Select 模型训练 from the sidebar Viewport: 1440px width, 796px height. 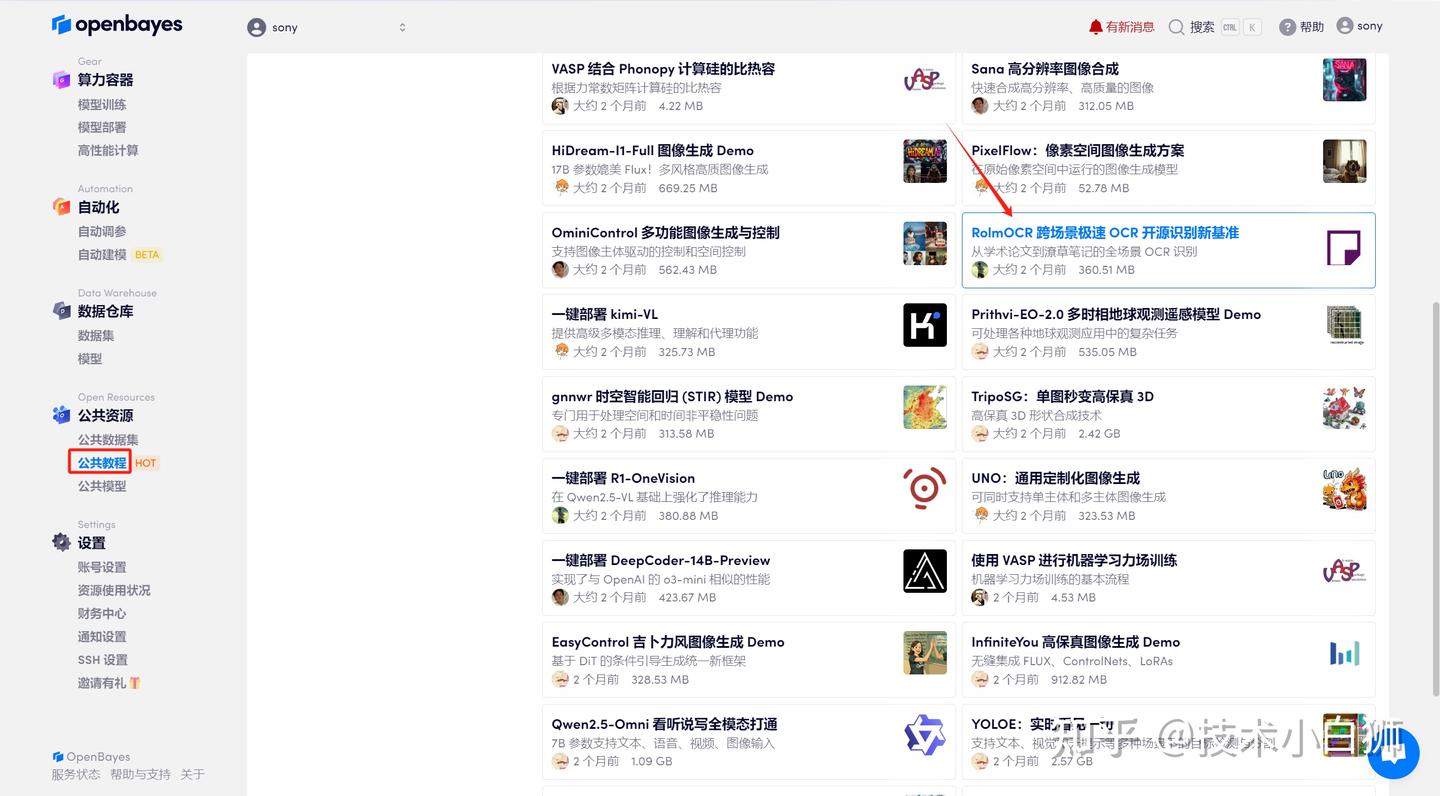point(101,103)
